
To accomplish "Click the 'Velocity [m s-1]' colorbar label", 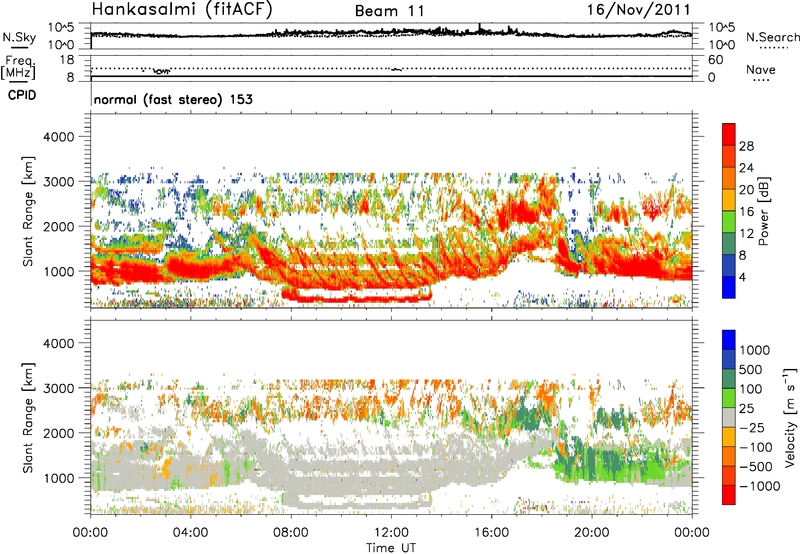I will coord(790,417).
